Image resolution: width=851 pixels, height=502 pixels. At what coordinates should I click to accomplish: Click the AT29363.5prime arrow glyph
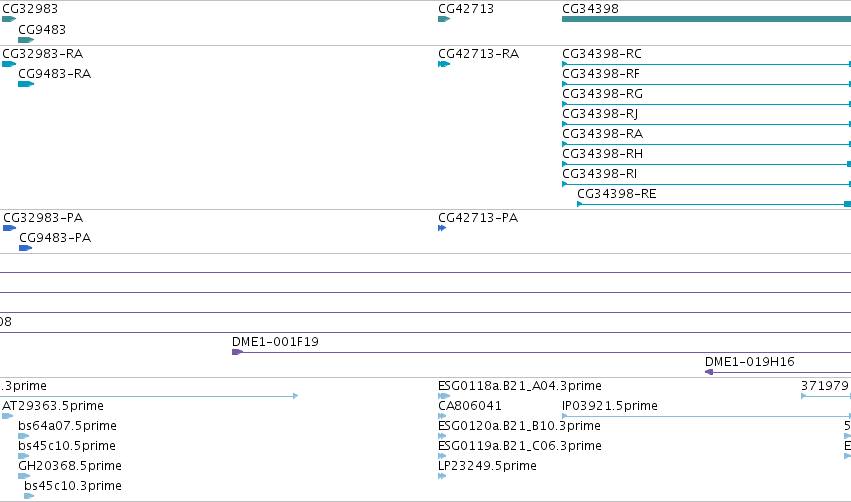point(7,416)
